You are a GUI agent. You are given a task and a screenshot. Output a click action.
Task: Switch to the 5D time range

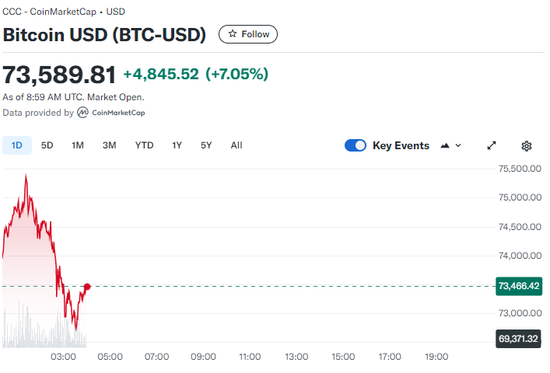point(47,145)
